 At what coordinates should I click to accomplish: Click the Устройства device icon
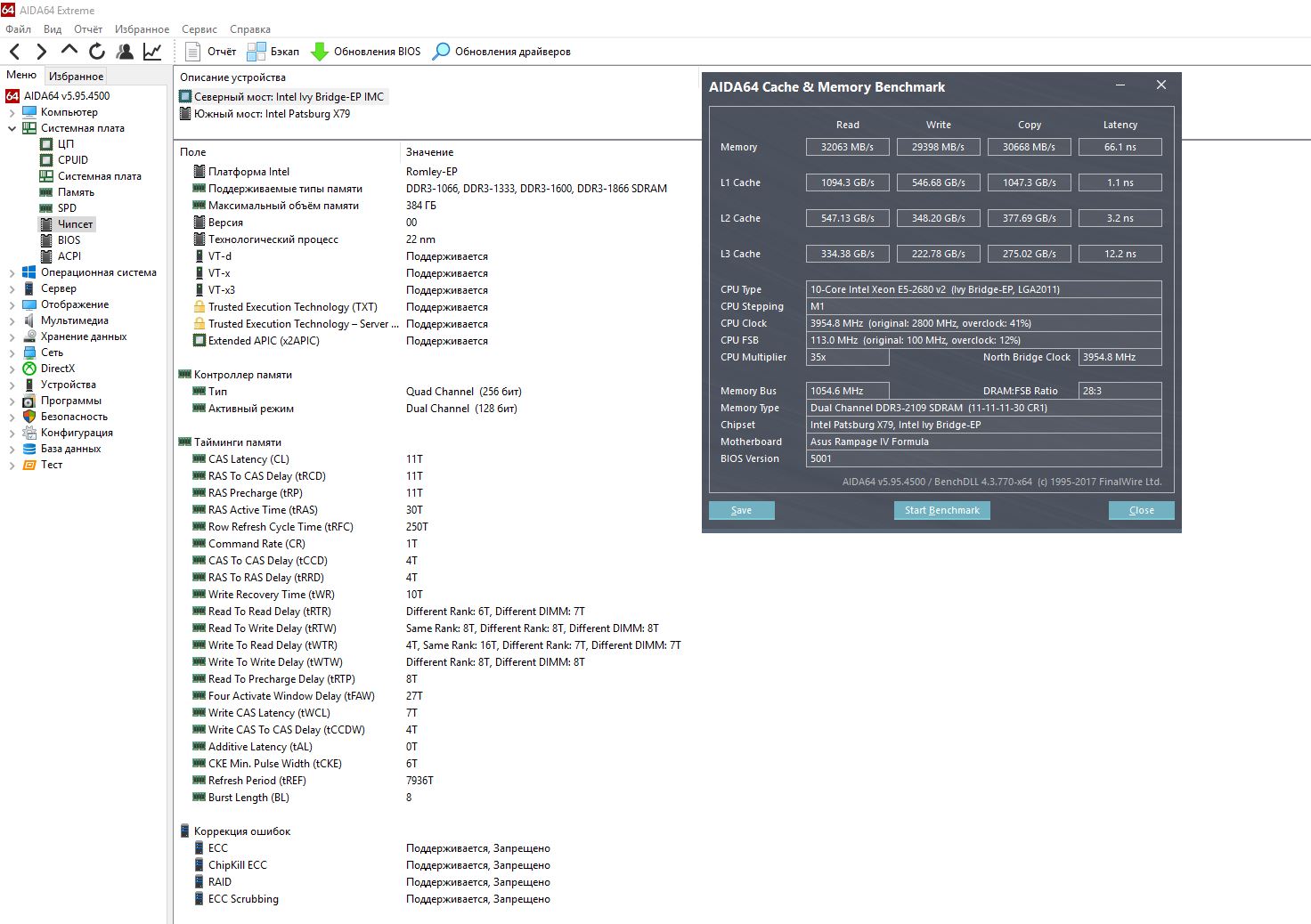[x=29, y=385]
